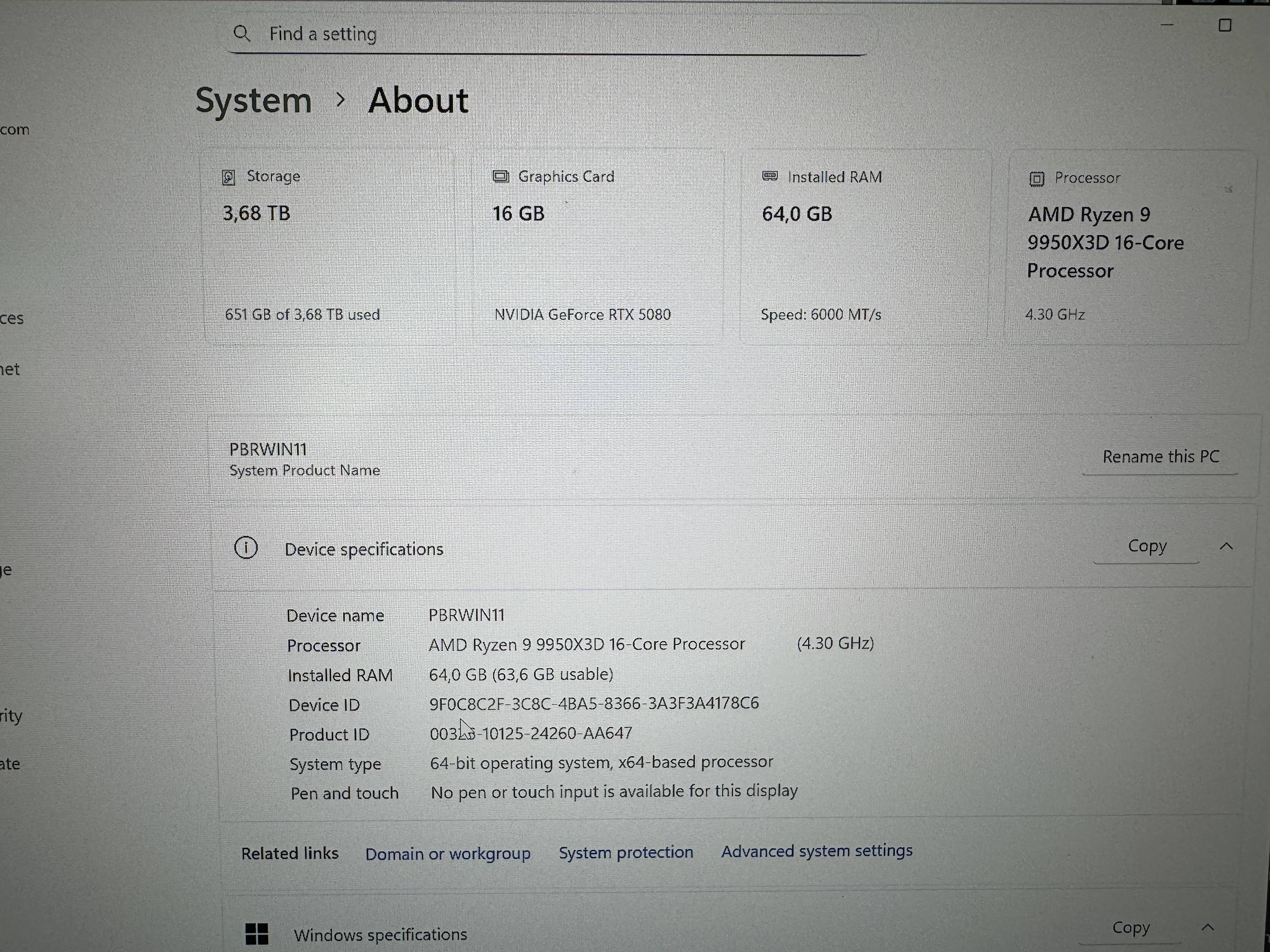Click the About breadcrumb title
The height and width of the screenshot is (952, 1270).
click(418, 101)
